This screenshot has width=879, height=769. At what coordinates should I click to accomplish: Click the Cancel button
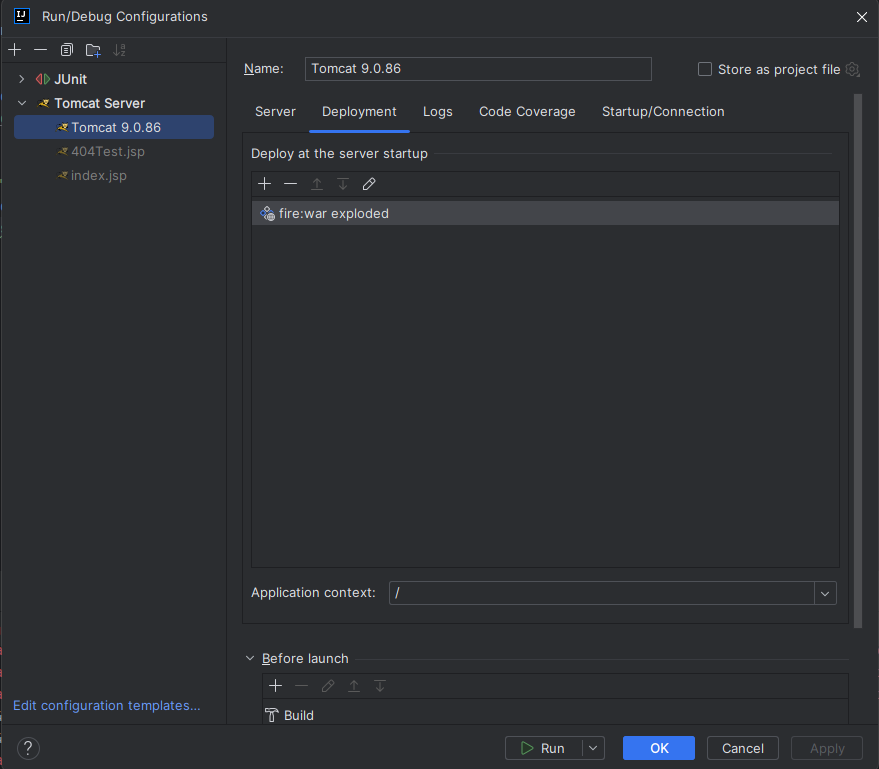click(743, 748)
